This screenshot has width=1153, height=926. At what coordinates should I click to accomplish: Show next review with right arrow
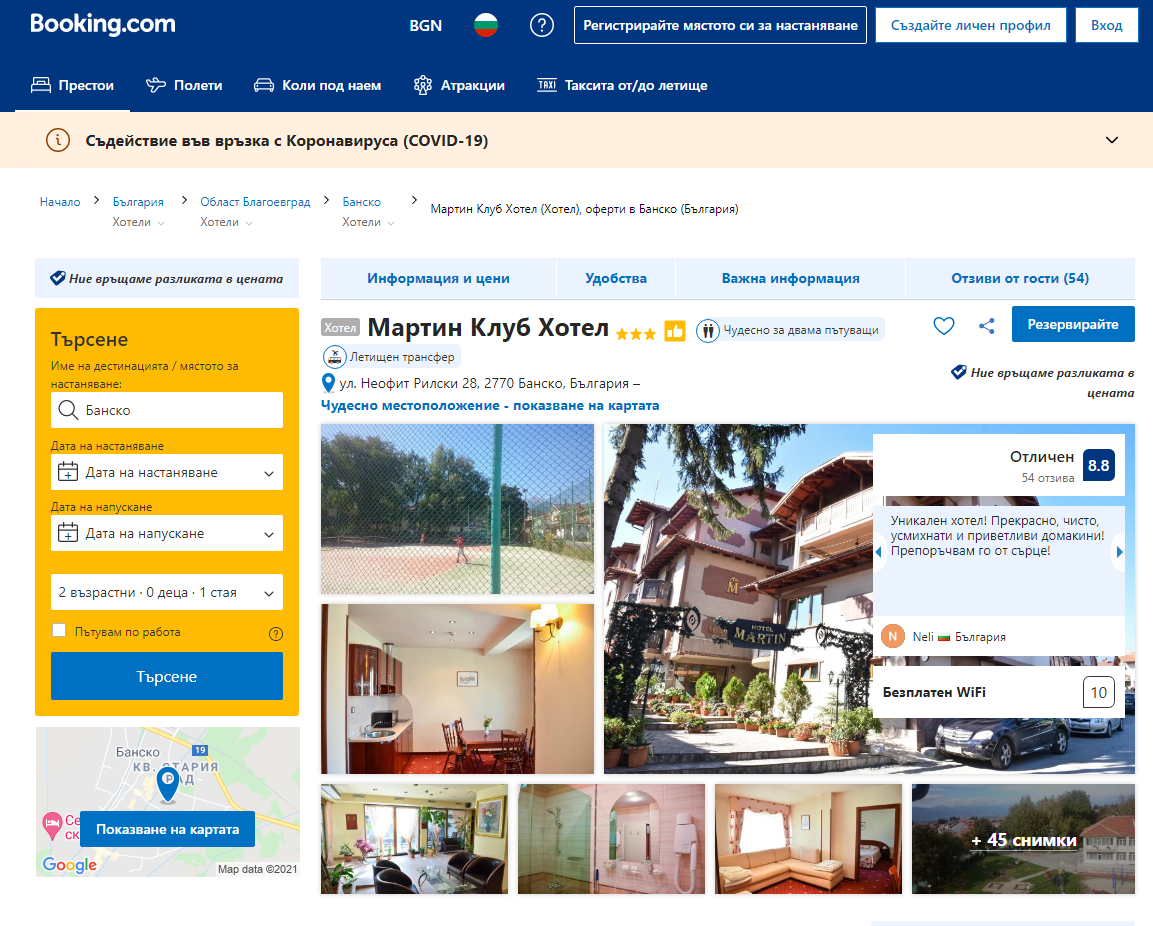point(1119,552)
